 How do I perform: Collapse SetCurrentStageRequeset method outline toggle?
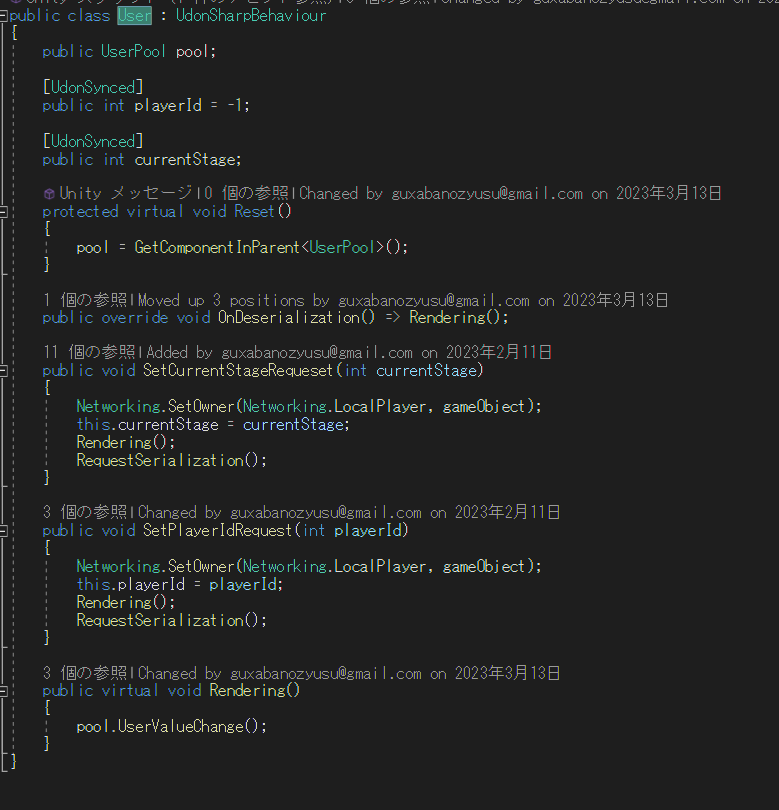point(4,371)
